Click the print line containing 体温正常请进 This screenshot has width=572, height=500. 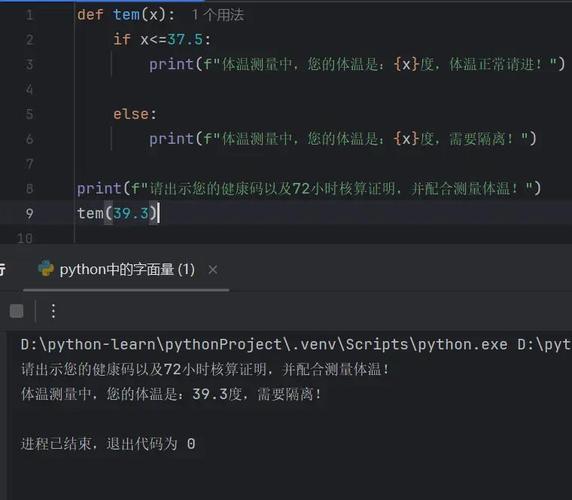(357, 65)
